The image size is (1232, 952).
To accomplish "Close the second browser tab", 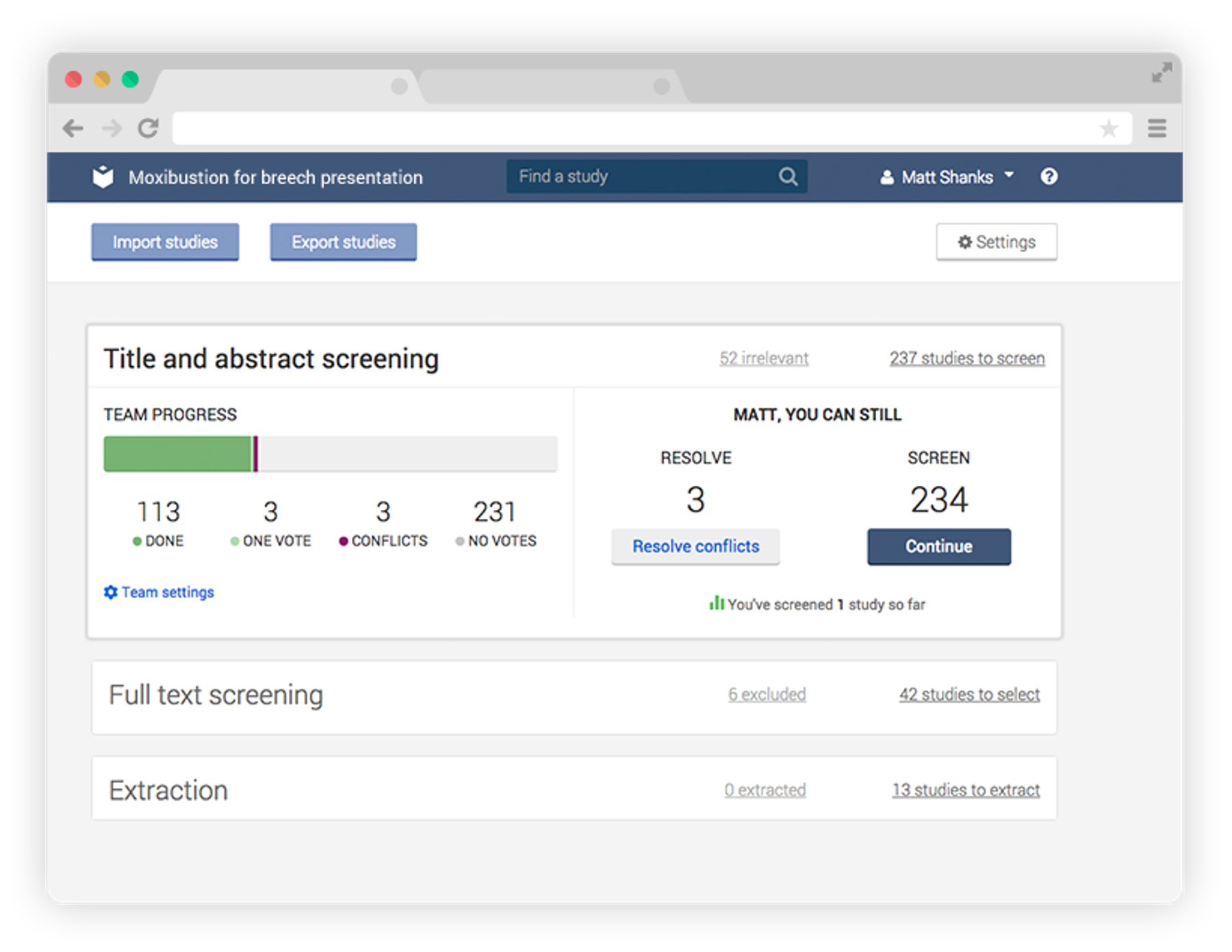I will [661, 86].
